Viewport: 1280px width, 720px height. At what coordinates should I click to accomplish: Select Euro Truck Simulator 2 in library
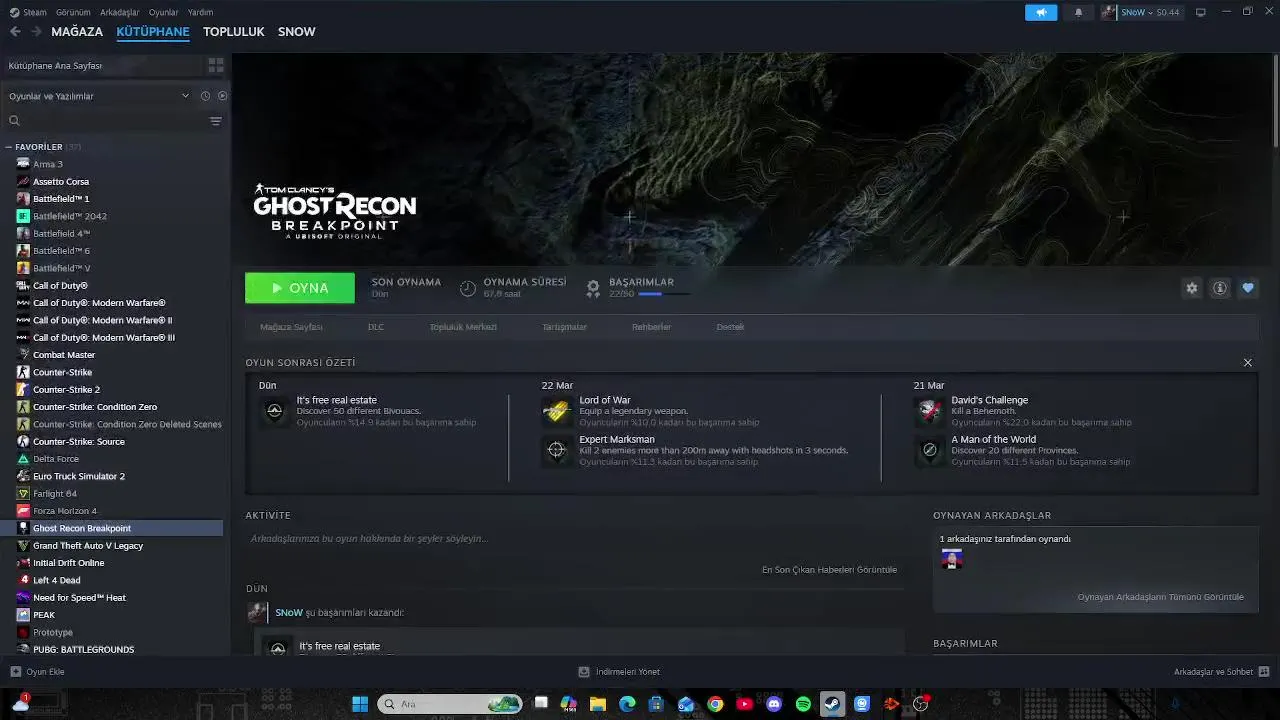[x=79, y=476]
